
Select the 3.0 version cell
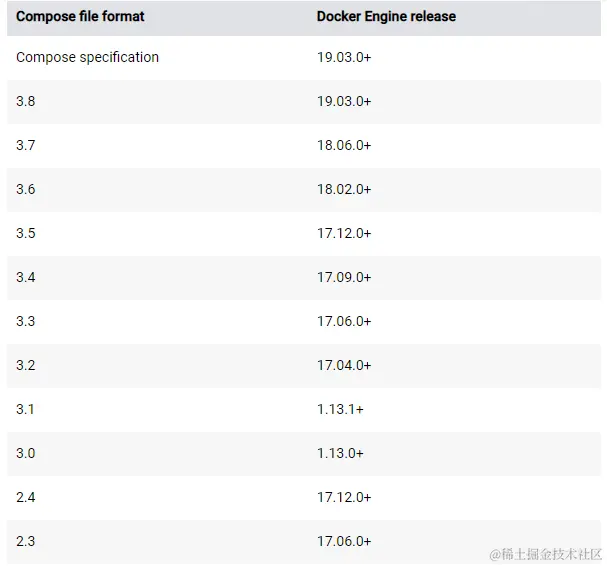[26, 453]
